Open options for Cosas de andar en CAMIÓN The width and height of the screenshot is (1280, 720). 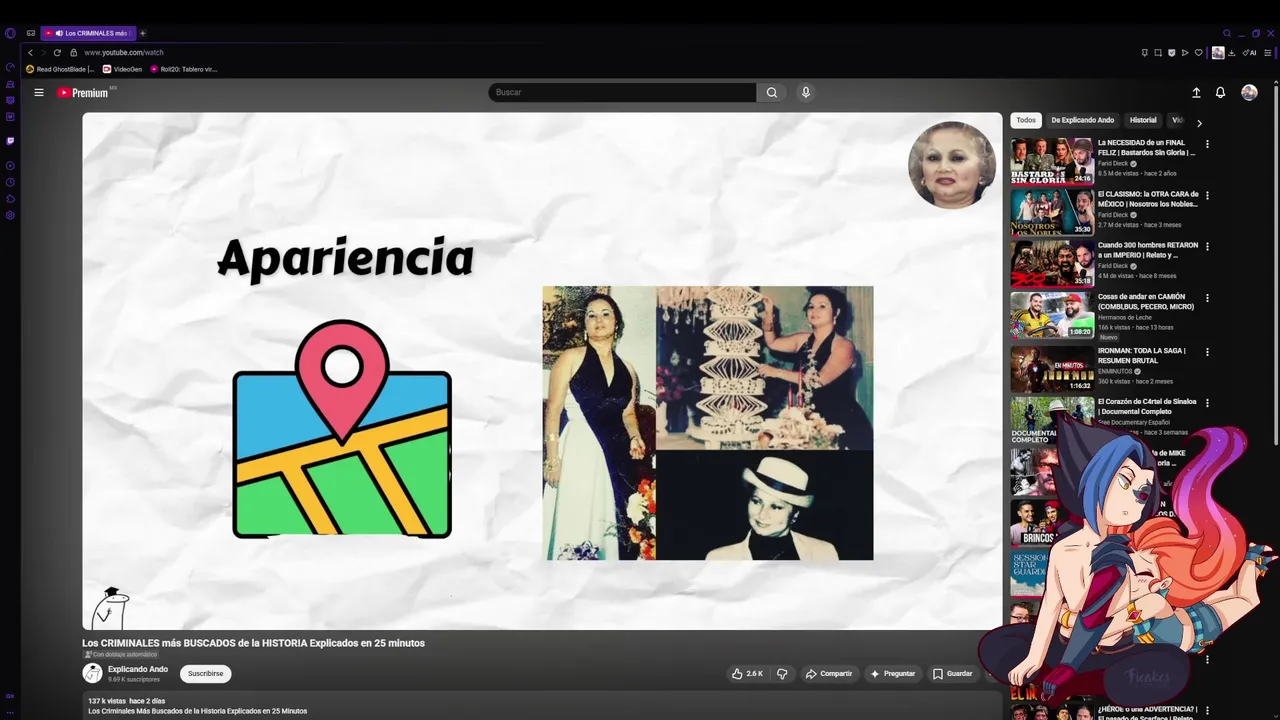(x=1207, y=298)
